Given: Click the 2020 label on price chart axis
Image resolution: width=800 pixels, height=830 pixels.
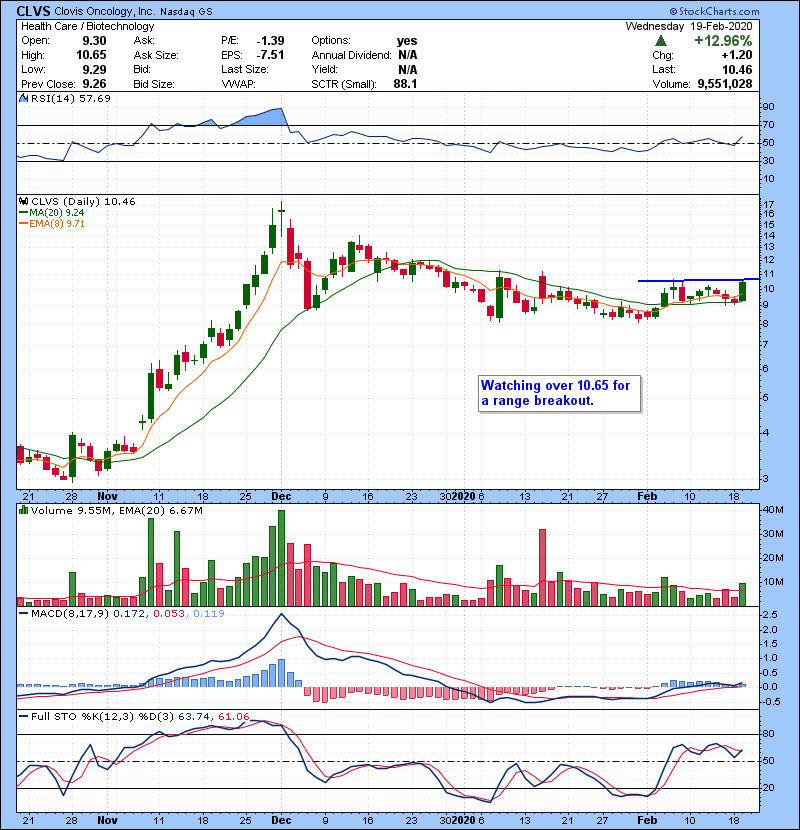Looking at the screenshot, I should pos(463,497).
